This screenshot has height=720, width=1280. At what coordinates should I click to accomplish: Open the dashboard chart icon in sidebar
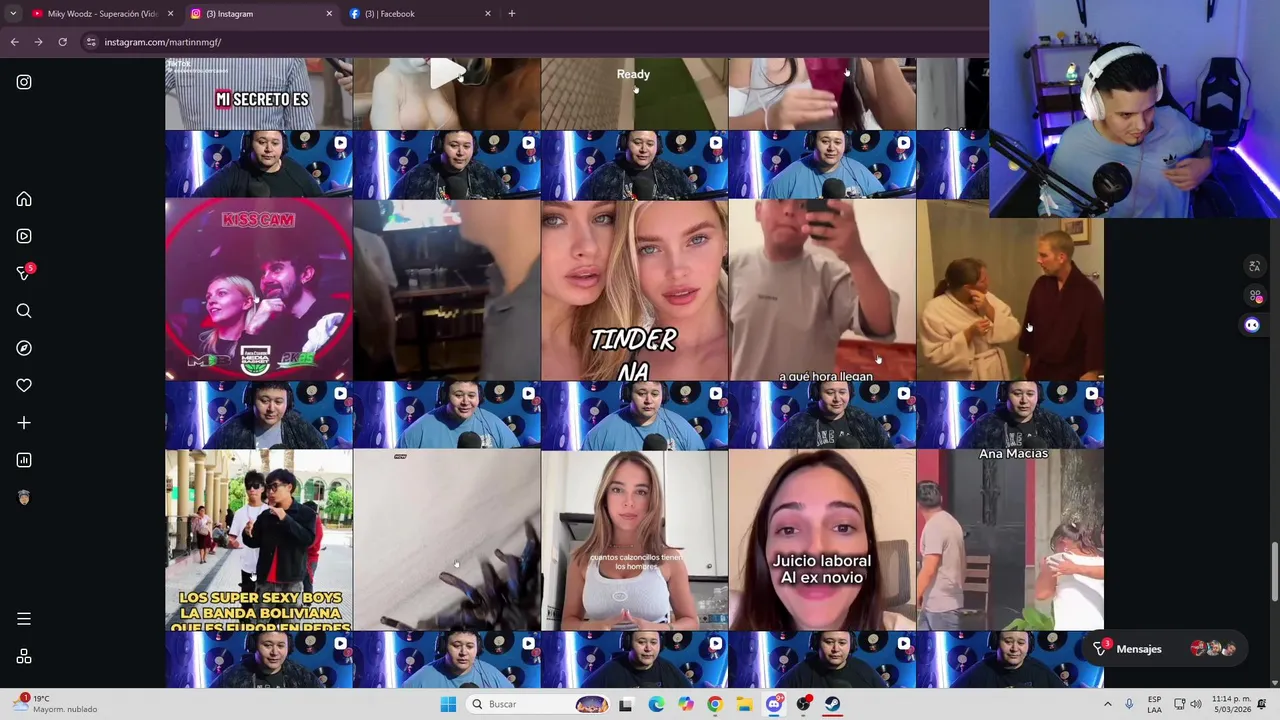tap(24, 460)
